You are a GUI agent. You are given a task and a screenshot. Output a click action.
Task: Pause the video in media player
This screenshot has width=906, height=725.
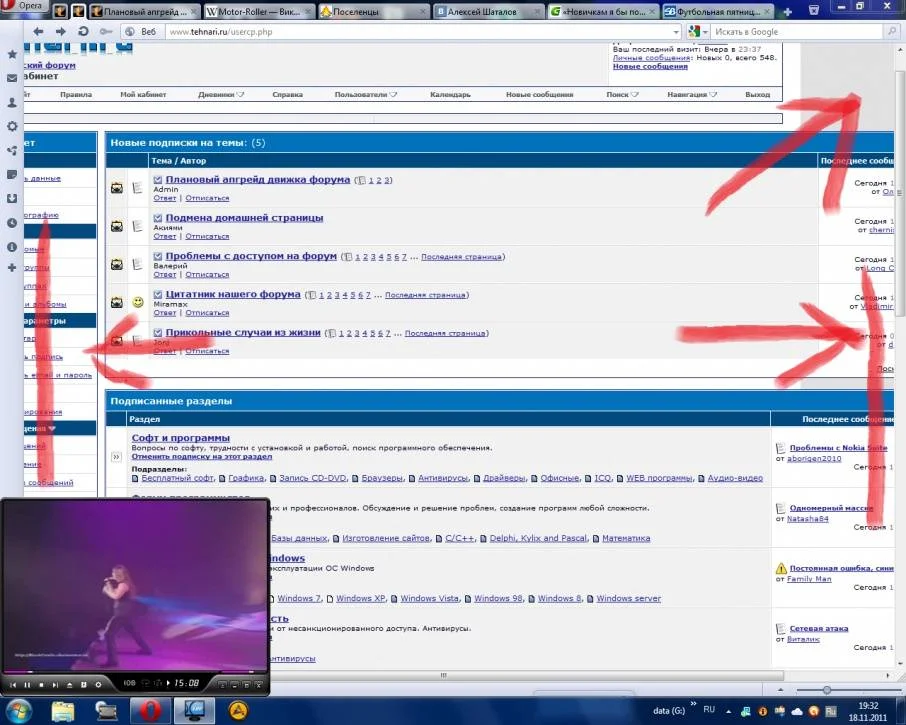click(x=27, y=684)
